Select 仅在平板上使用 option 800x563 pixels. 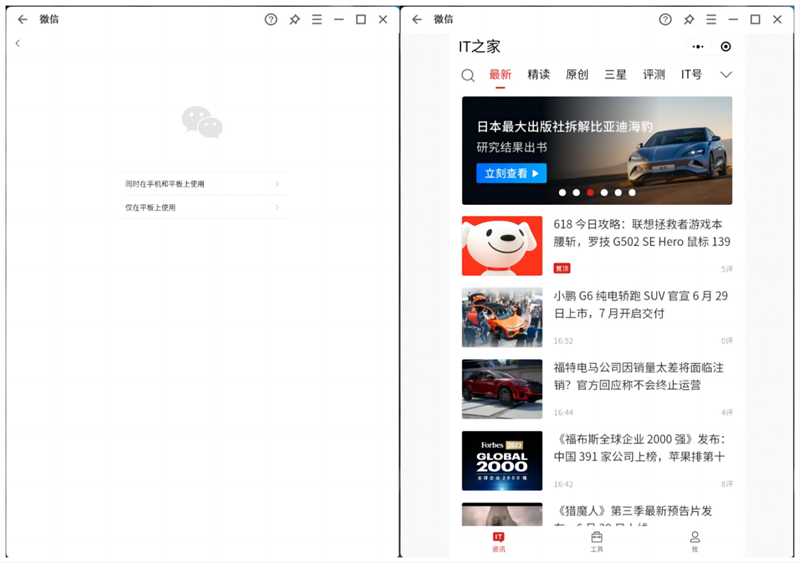click(202, 207)
